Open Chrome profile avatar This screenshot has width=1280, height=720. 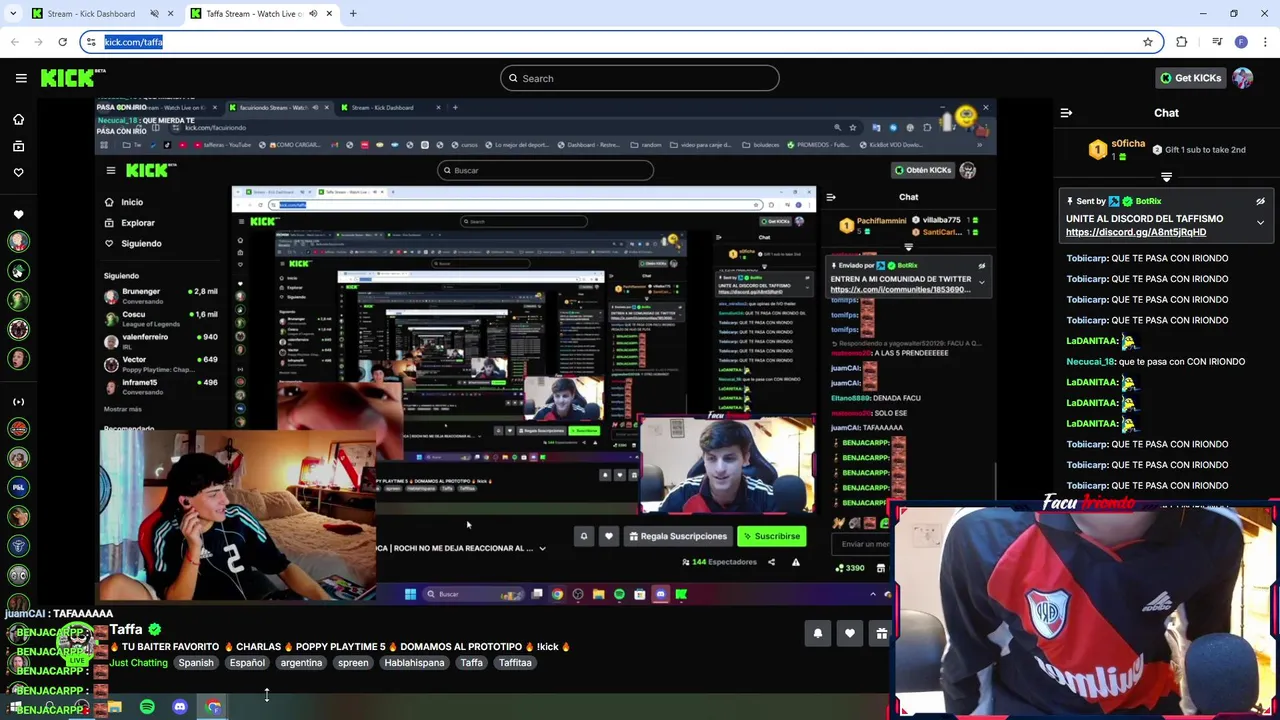[1241, 42]
